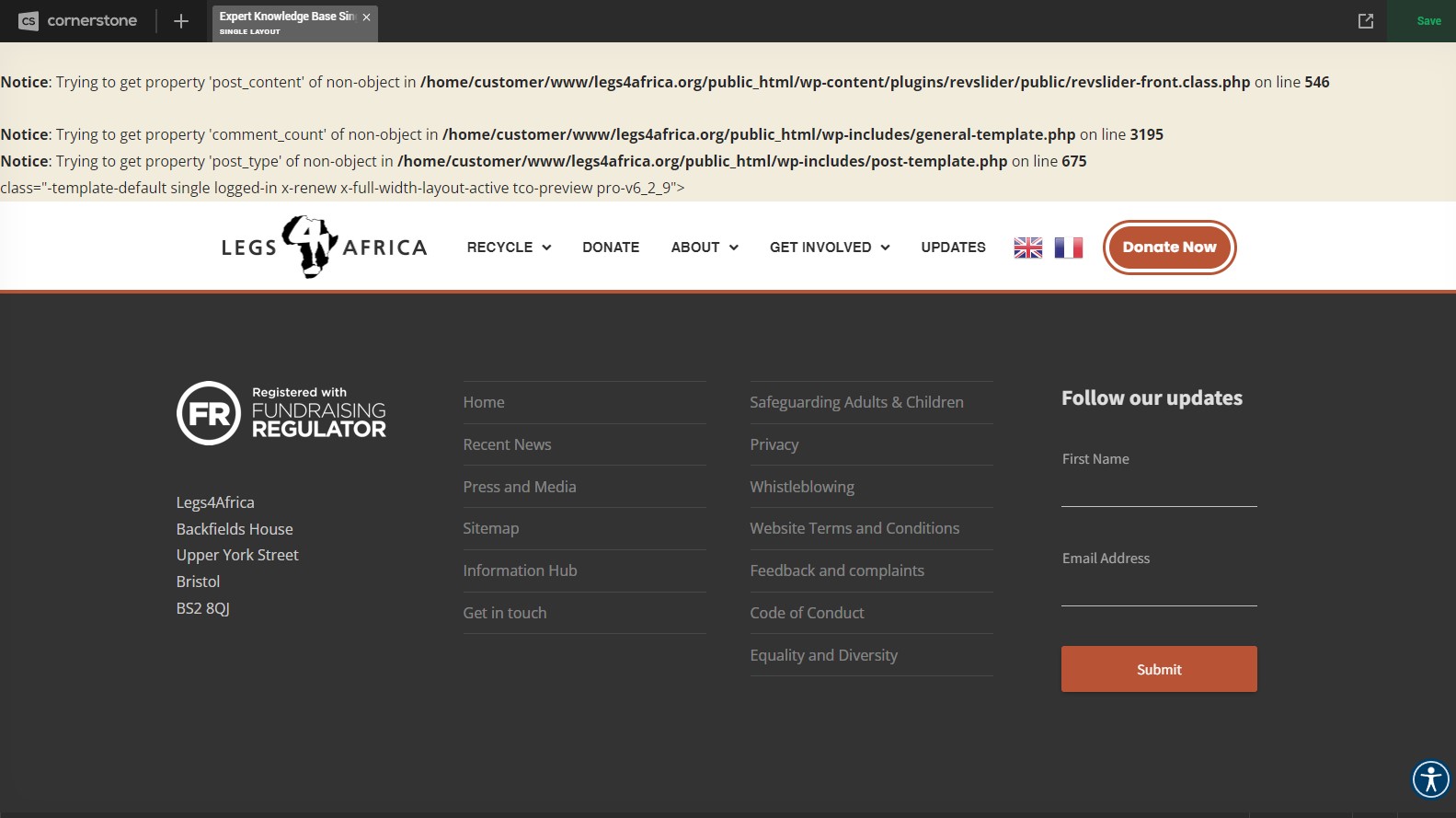Click the Fundraising Regulator badge

(x=281, y=413)
